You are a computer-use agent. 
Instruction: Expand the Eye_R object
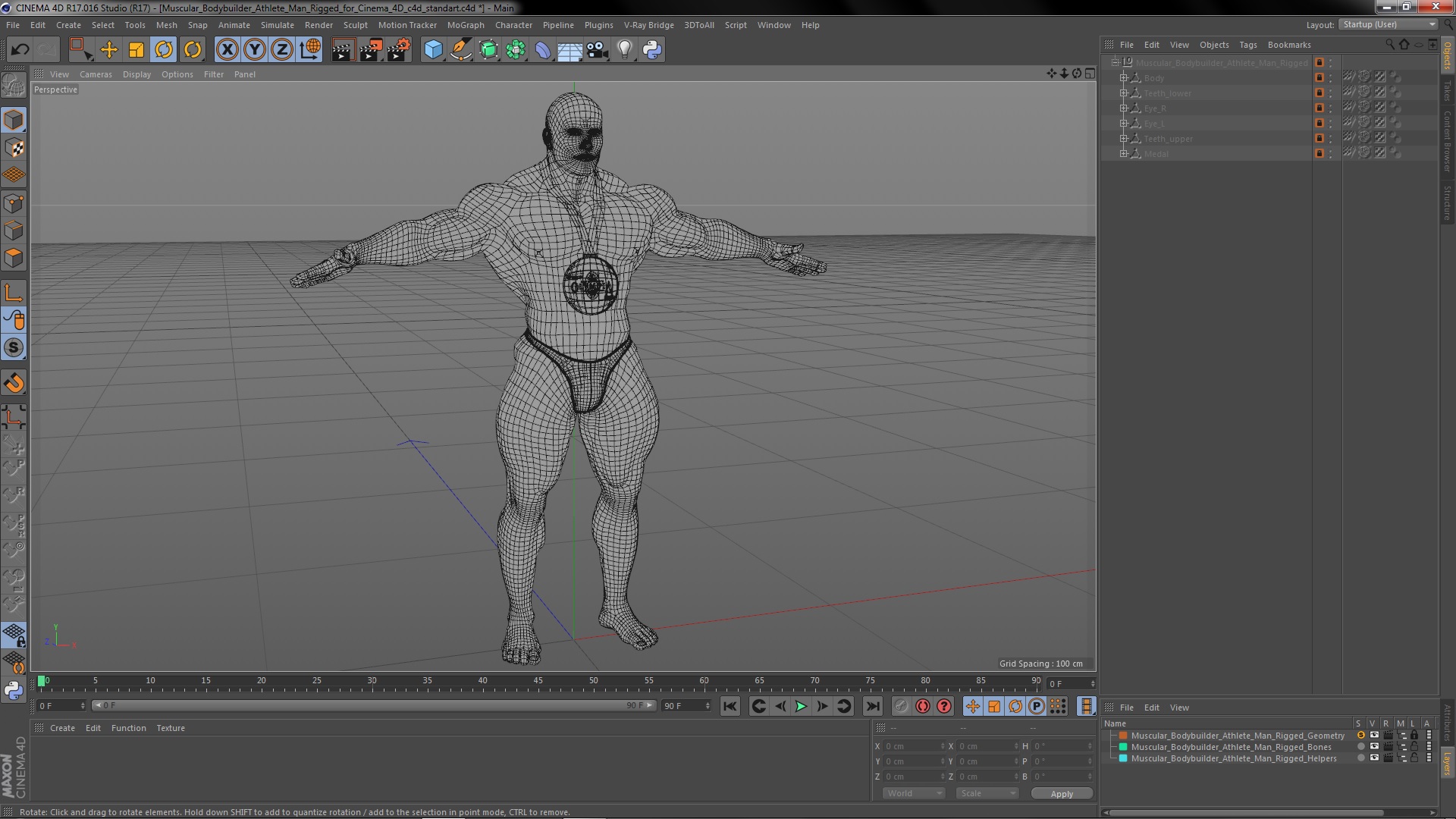(x=1124, y=108)
